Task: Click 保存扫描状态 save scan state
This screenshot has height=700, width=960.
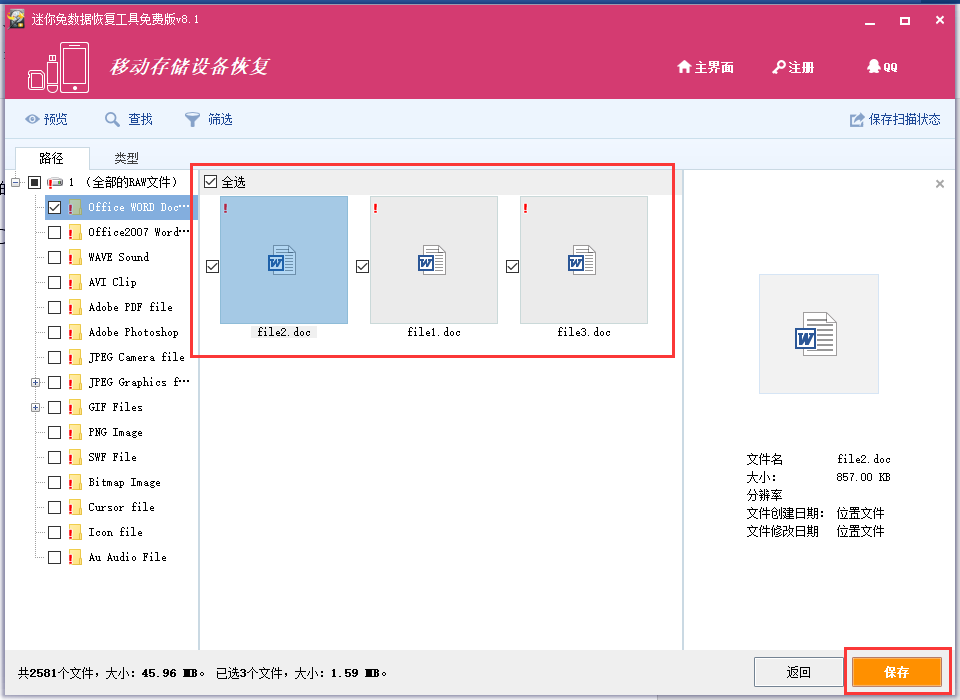Action: pyautogui.click(x=895, y=119)
